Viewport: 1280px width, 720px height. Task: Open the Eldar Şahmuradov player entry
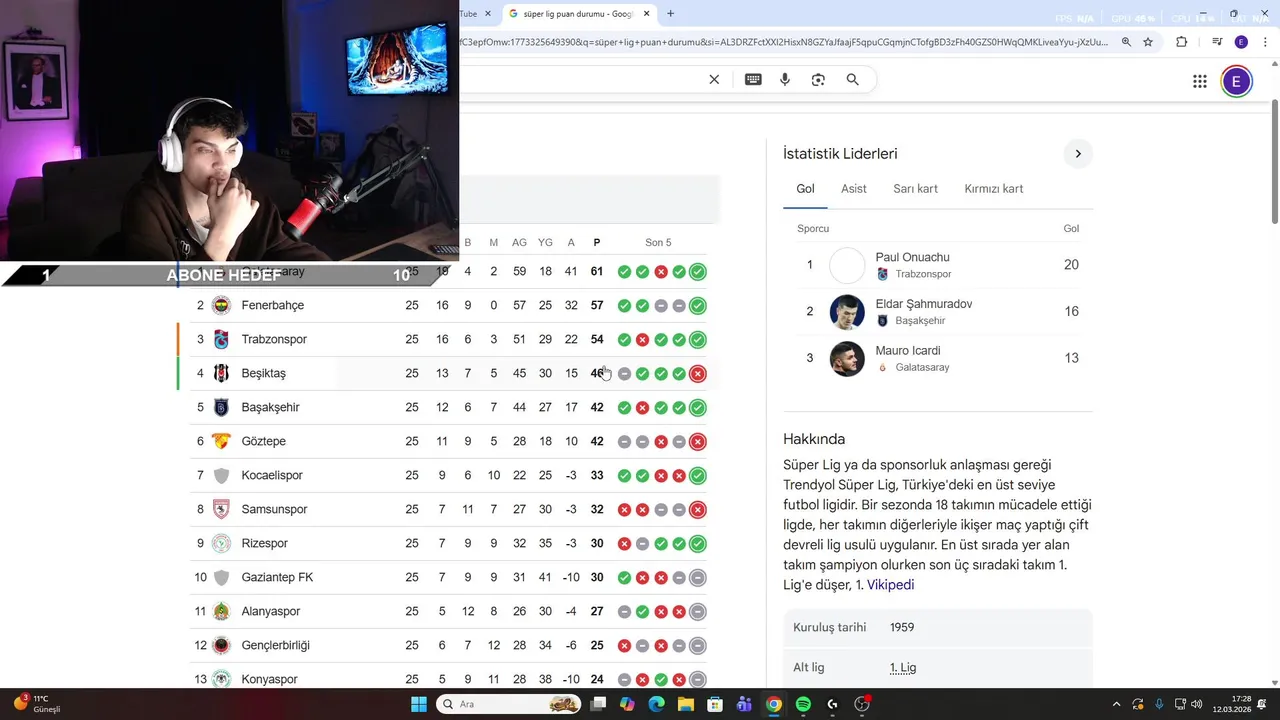938,312
